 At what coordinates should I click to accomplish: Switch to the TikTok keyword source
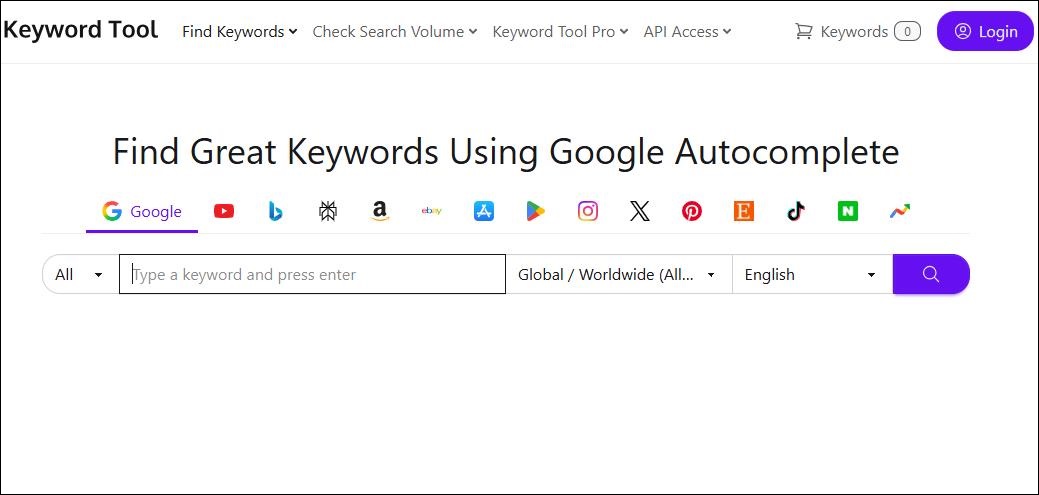pos(796,211)
